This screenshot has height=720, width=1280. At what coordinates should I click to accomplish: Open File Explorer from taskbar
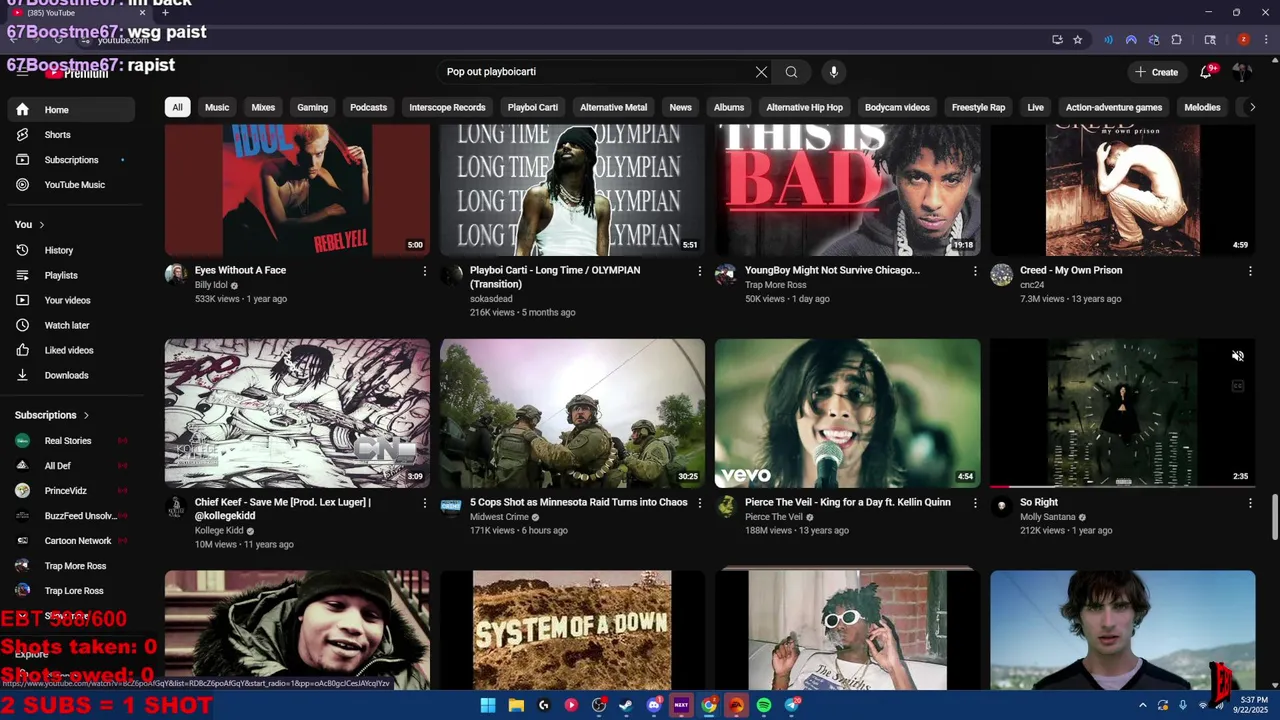516,705
